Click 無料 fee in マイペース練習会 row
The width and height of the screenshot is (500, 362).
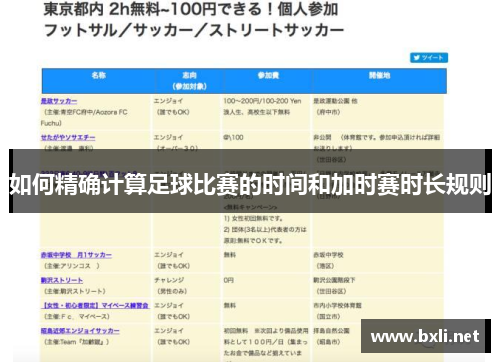pyautogui.click(x=229, y=305)
